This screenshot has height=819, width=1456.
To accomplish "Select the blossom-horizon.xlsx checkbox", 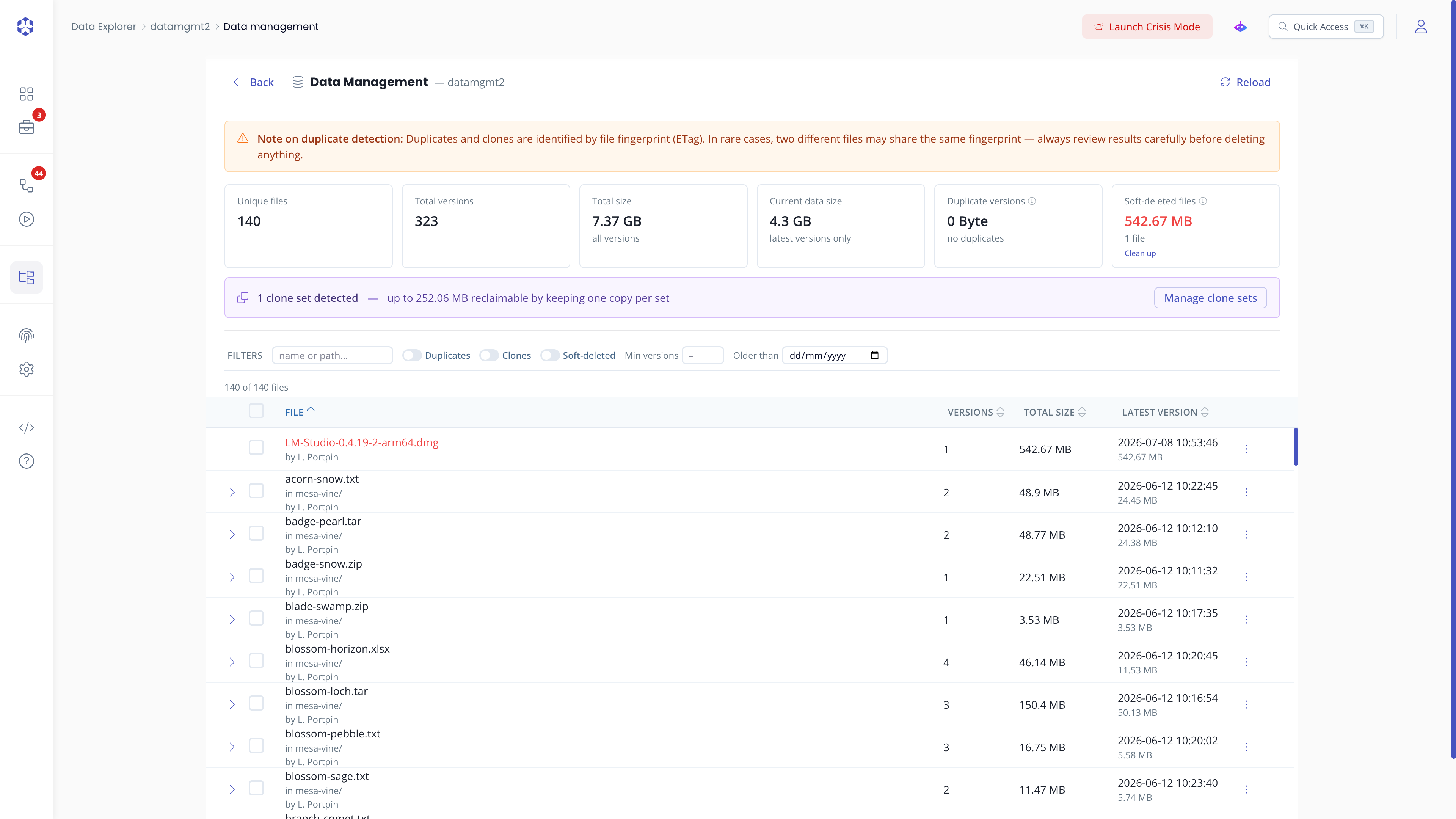I will click(256, 661).
